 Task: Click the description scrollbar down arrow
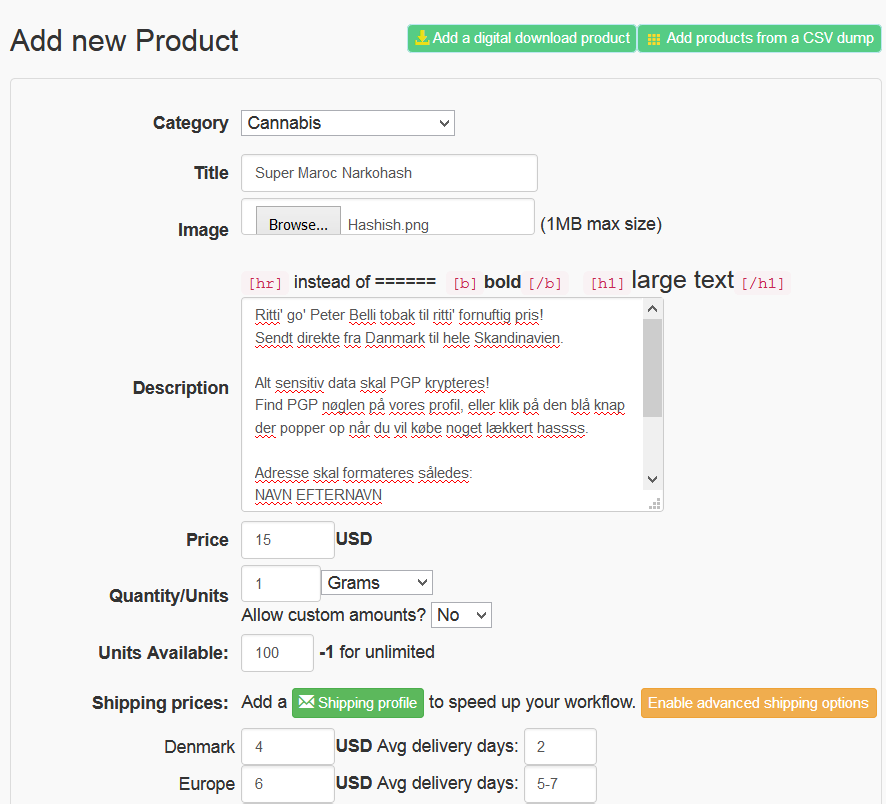[x=653, y=480]
